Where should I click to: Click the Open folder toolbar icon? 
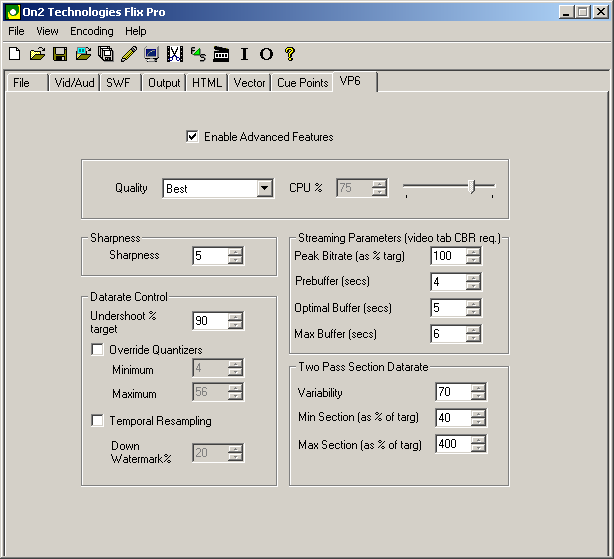tap(37, 54)
